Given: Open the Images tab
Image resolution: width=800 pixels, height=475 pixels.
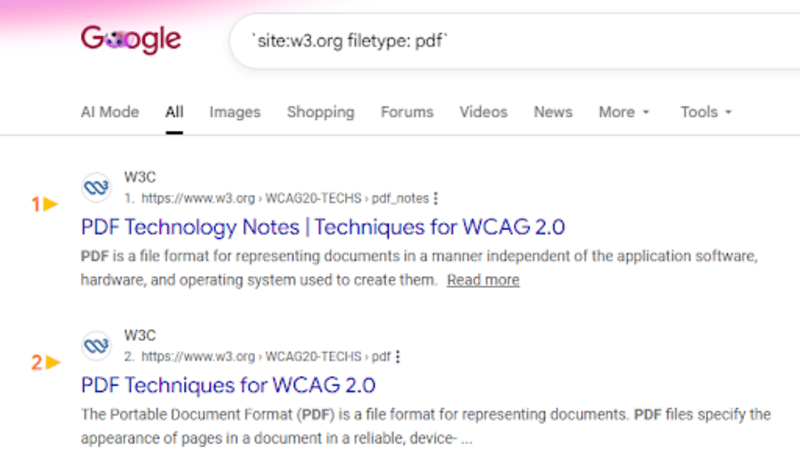Looking at the screenshot, I should [235, 112].
